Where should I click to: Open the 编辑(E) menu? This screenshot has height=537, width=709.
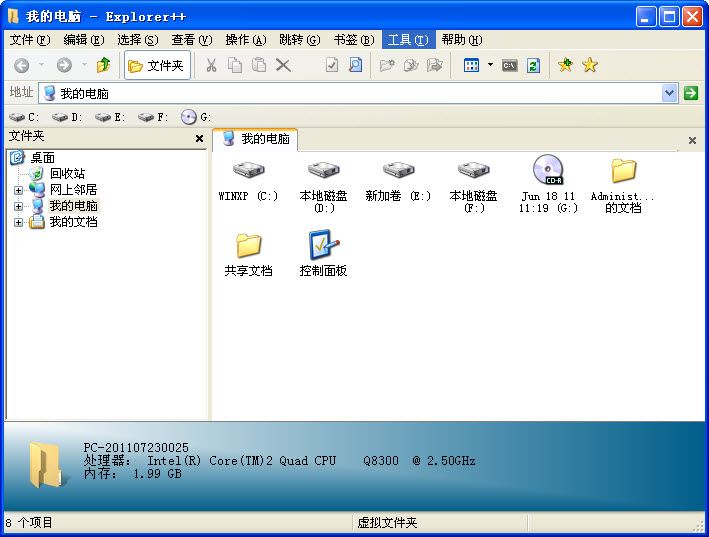(84, 40)
